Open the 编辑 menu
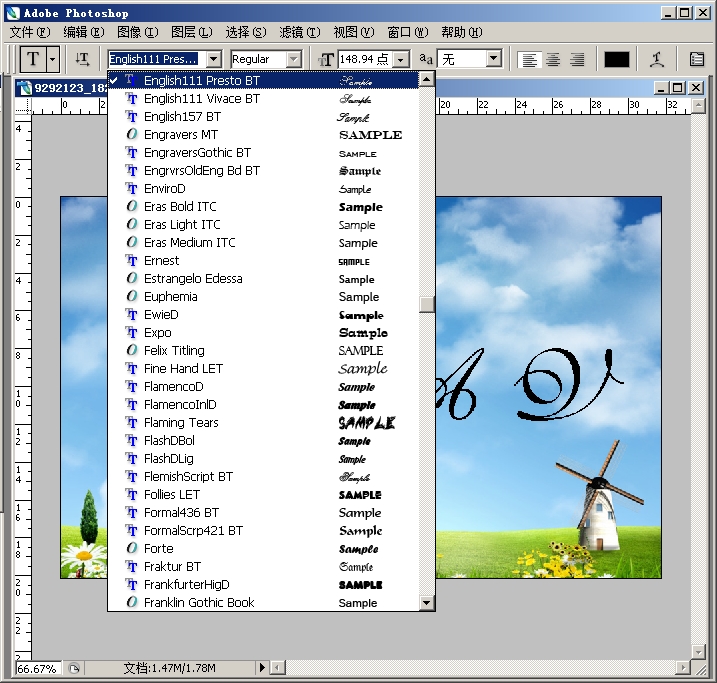 click(x=84, y=32)
